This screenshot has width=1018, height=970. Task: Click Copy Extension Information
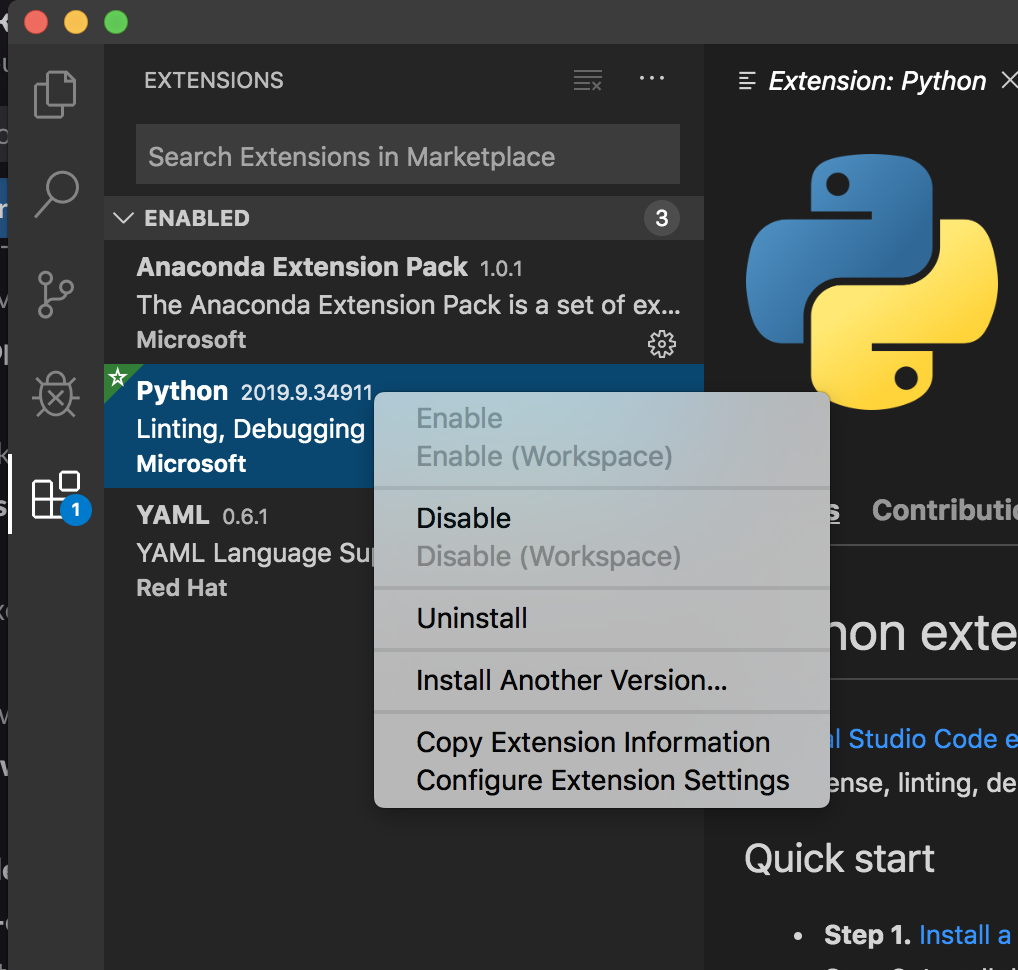(x=593, y=742)
